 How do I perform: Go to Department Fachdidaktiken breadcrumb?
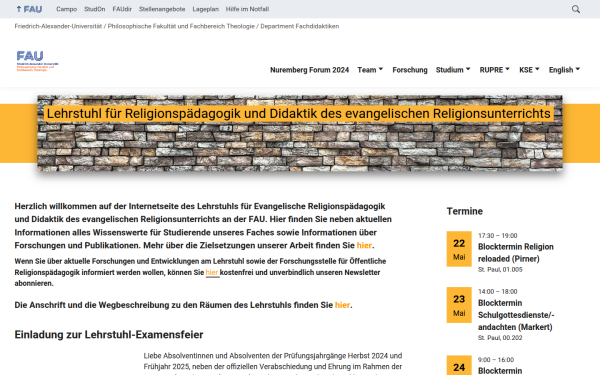click(300, 26)
